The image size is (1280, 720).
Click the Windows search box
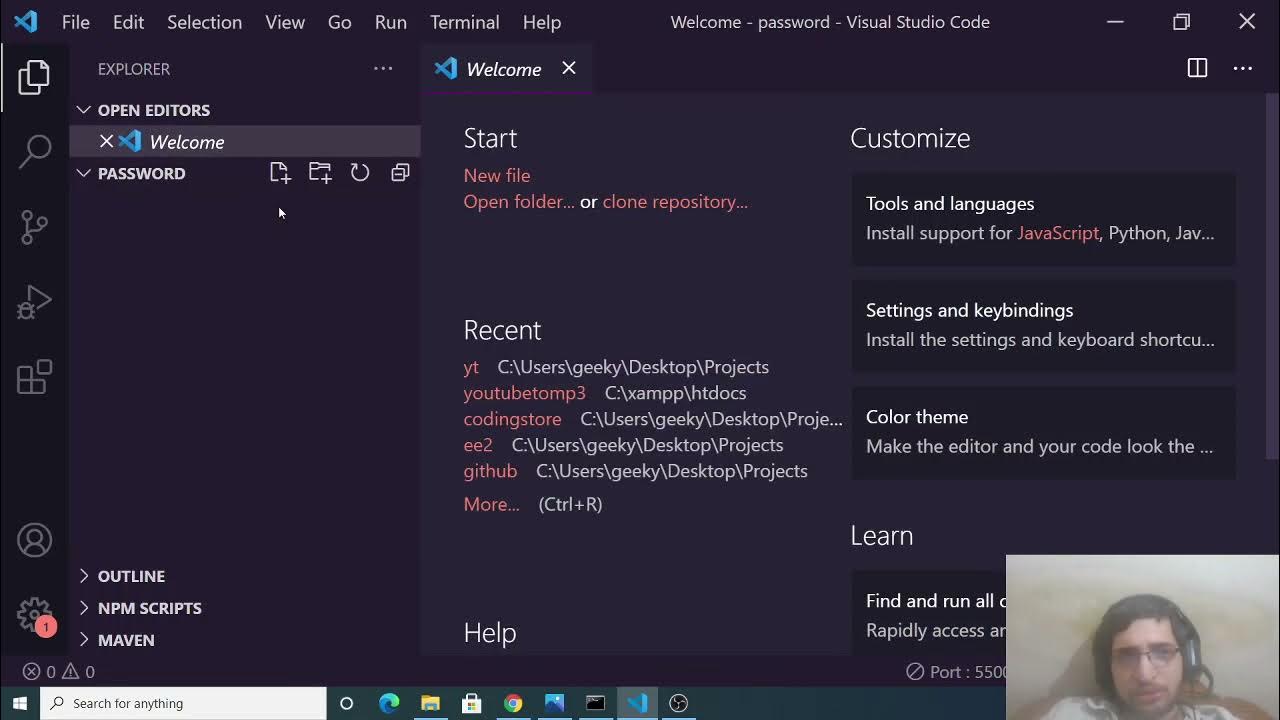coord(183,703)
